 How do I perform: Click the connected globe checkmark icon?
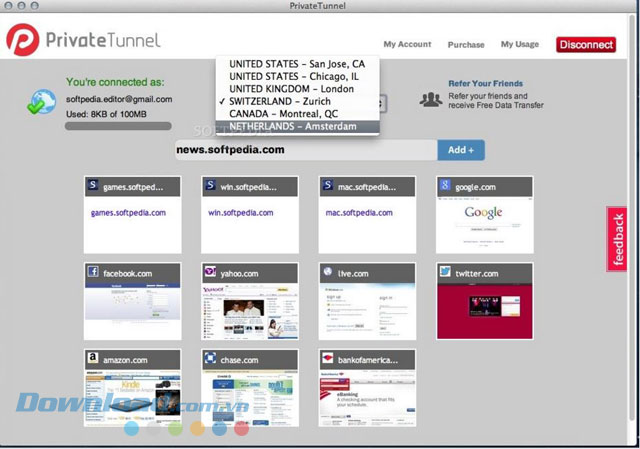coord(41,102)
